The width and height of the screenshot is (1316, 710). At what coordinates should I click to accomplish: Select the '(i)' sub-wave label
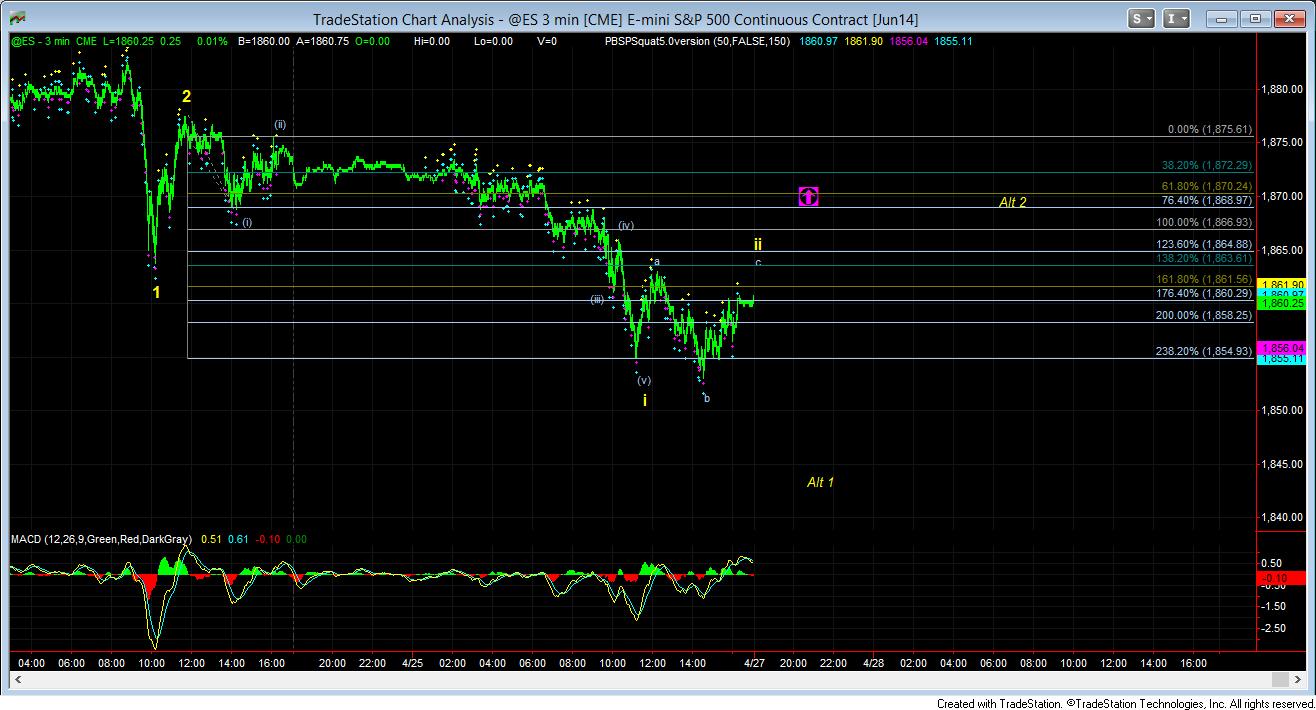coord(247,223)
